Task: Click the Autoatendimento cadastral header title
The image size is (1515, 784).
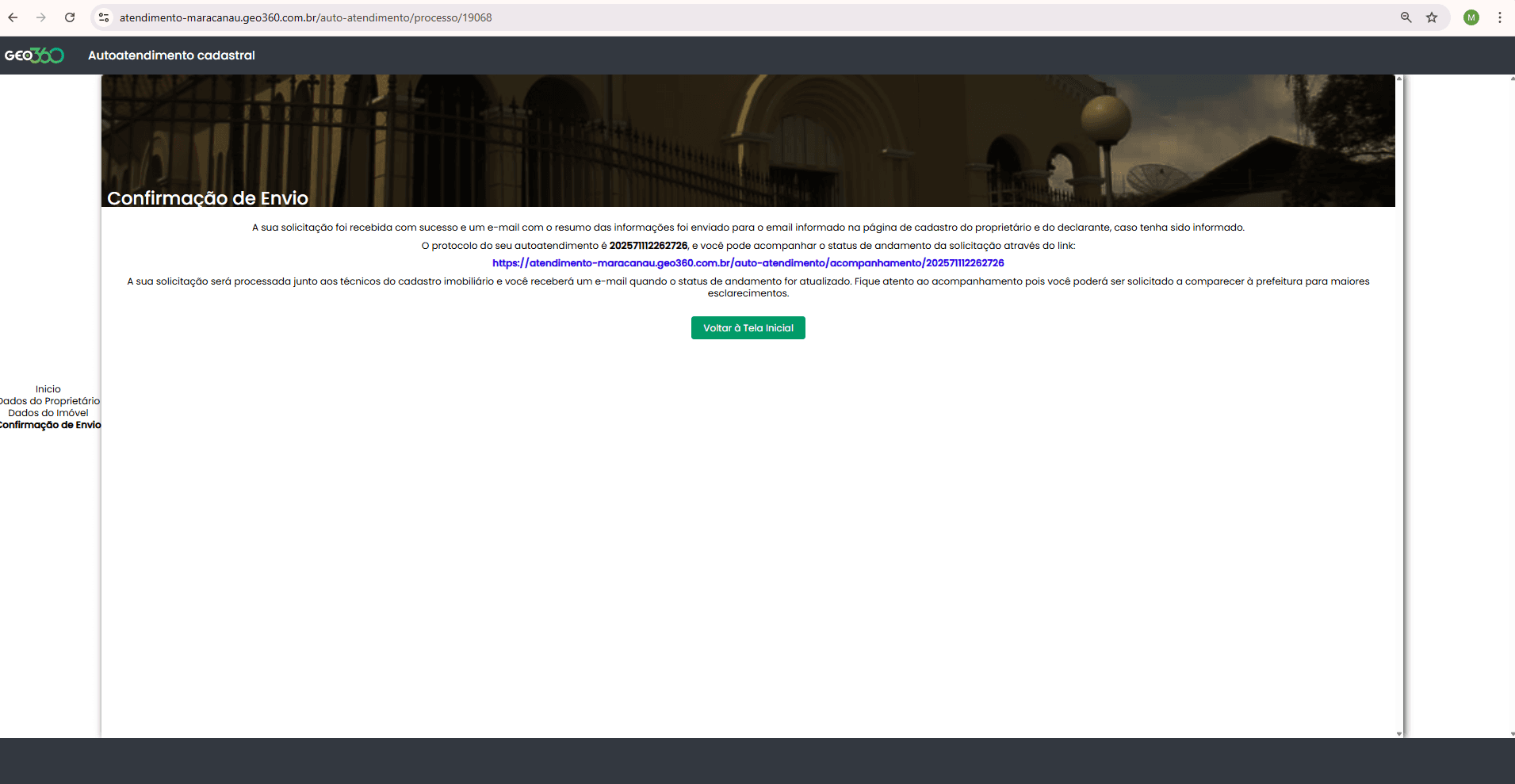Action: [x=171, y=55]
